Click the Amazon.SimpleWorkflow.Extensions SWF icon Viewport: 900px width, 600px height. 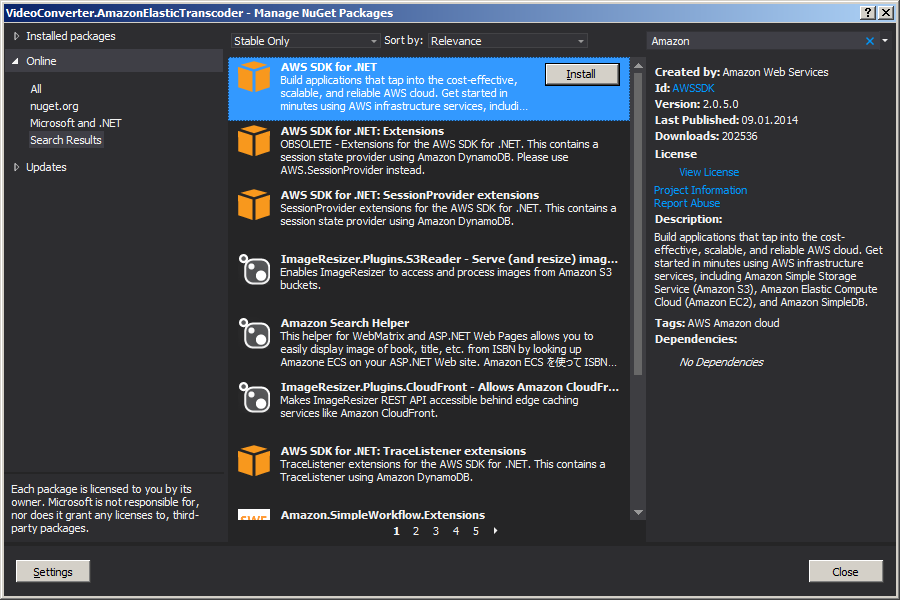[254, 514]
